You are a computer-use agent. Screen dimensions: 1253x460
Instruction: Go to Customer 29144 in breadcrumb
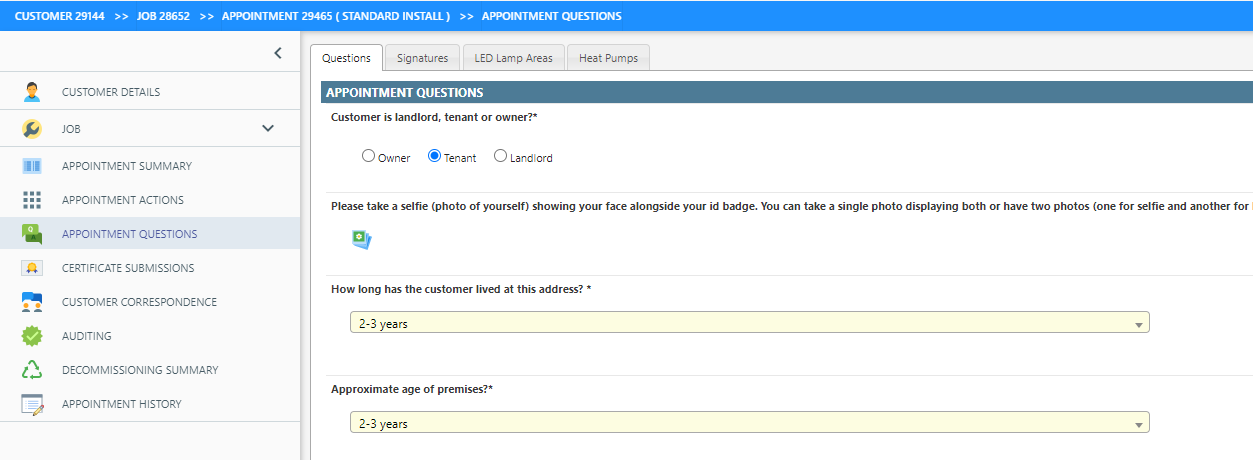pos(58,16)
